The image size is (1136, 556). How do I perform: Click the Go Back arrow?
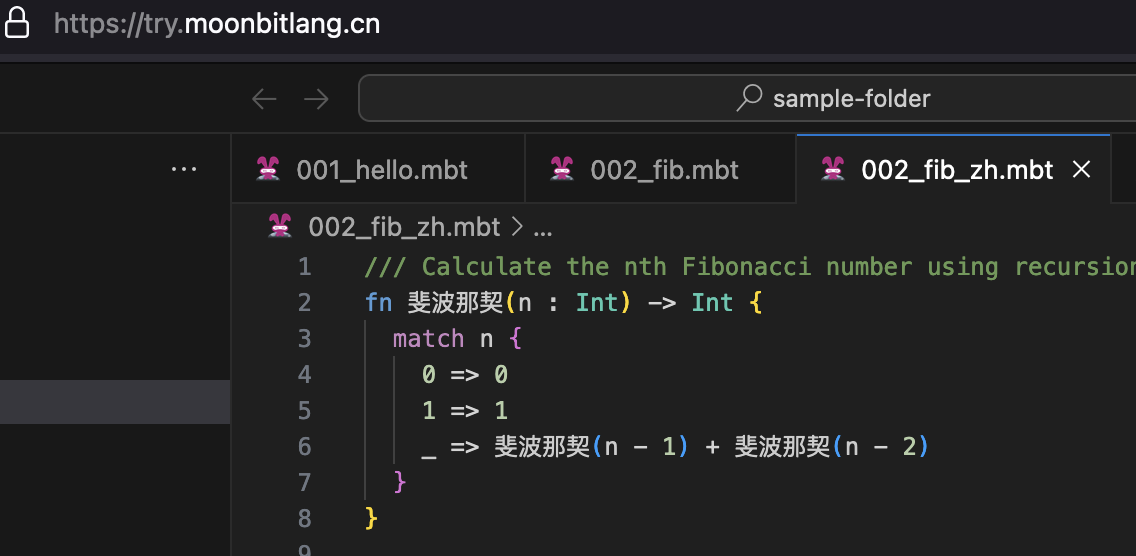[264, 98]
